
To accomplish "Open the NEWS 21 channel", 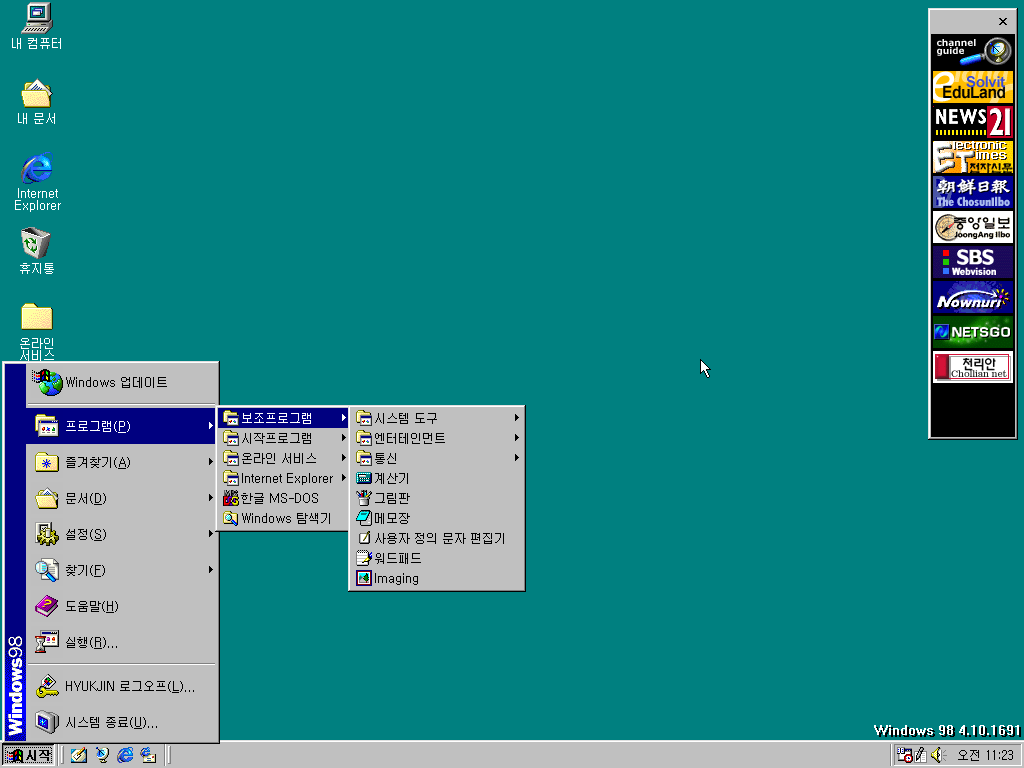I will [972, 121].
